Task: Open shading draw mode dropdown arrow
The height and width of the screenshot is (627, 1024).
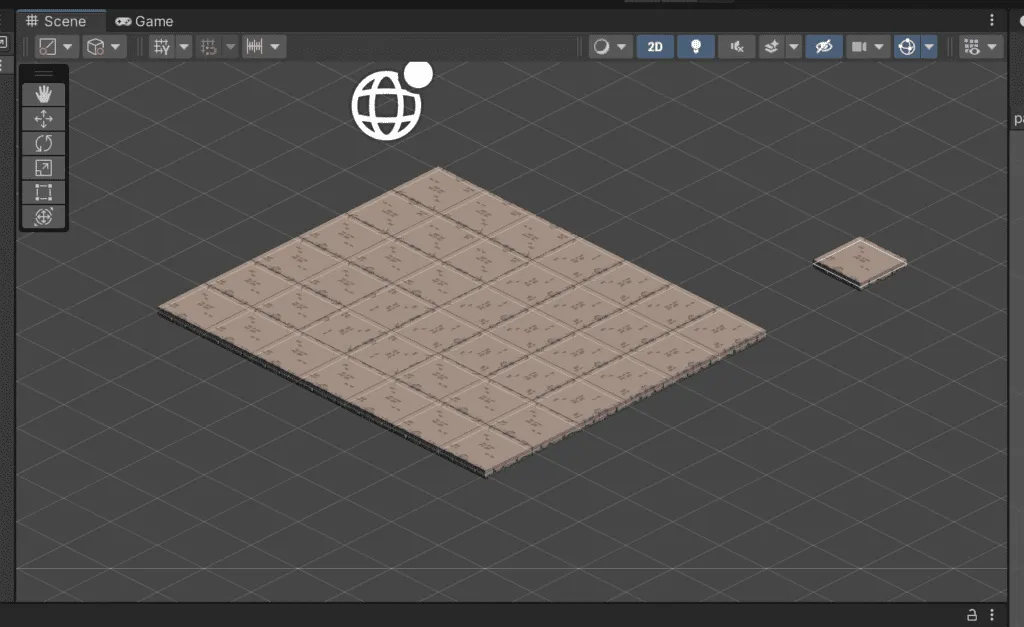Action: point(622,47)
